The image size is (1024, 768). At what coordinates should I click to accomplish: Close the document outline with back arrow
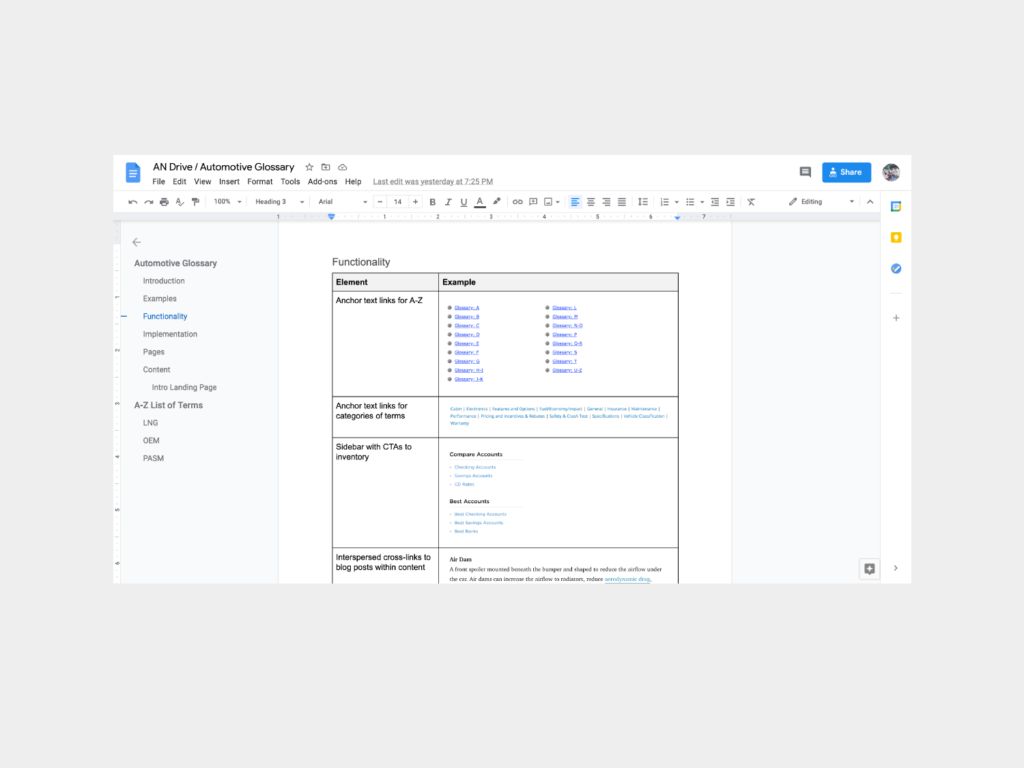click(x=136, y=242)
